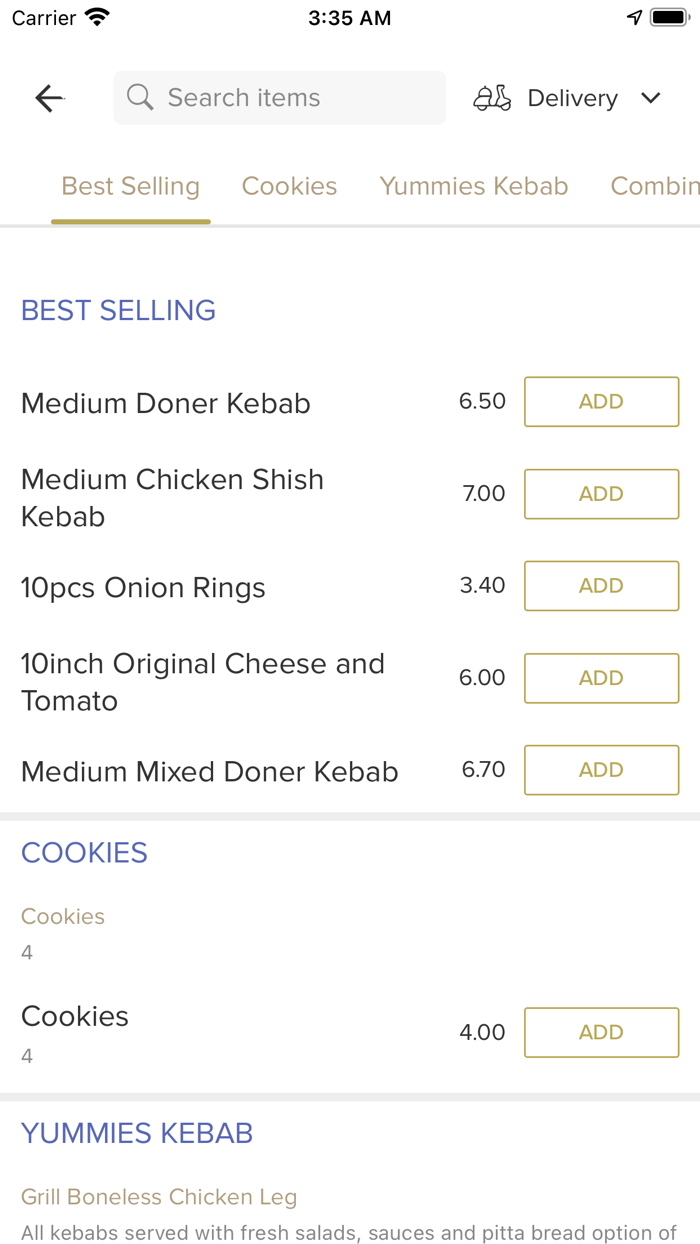The width and height of the screenshot is (700, 1244).
Task: Add 10inch Original Cheese and Tomato
Action: click(x=601, y=678)
